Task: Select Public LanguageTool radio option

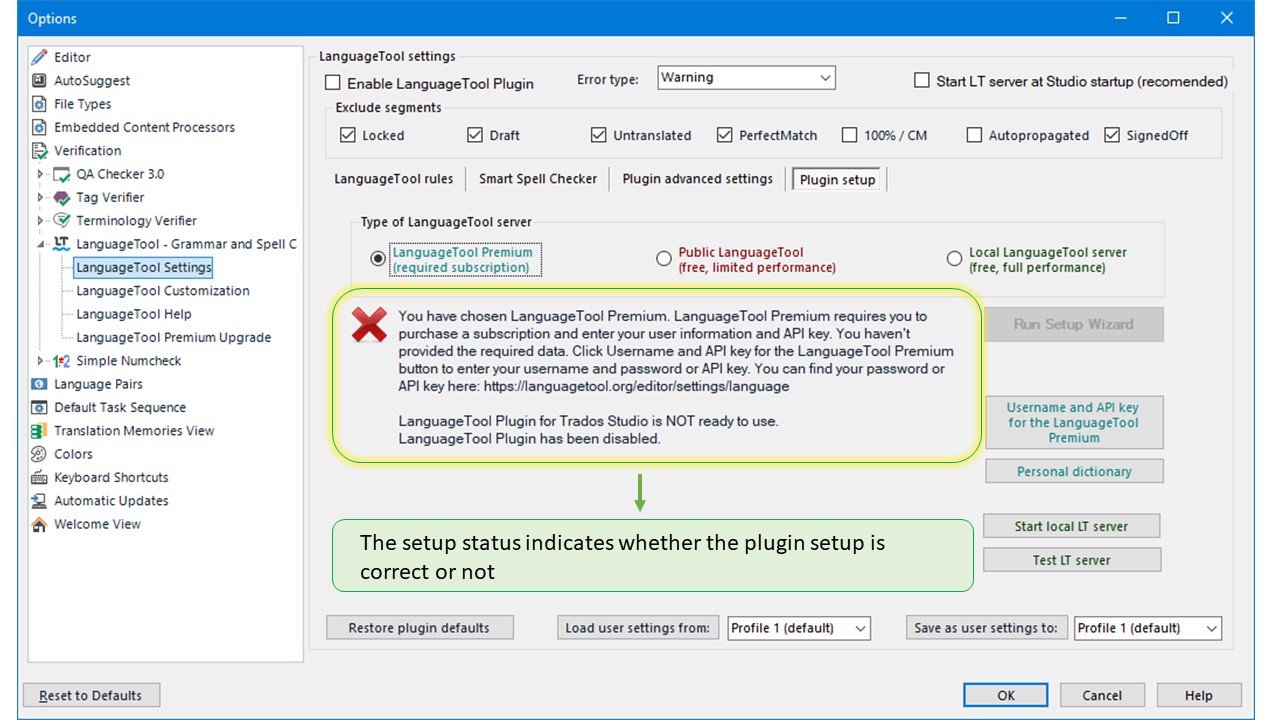Action: tap(663, 259)
